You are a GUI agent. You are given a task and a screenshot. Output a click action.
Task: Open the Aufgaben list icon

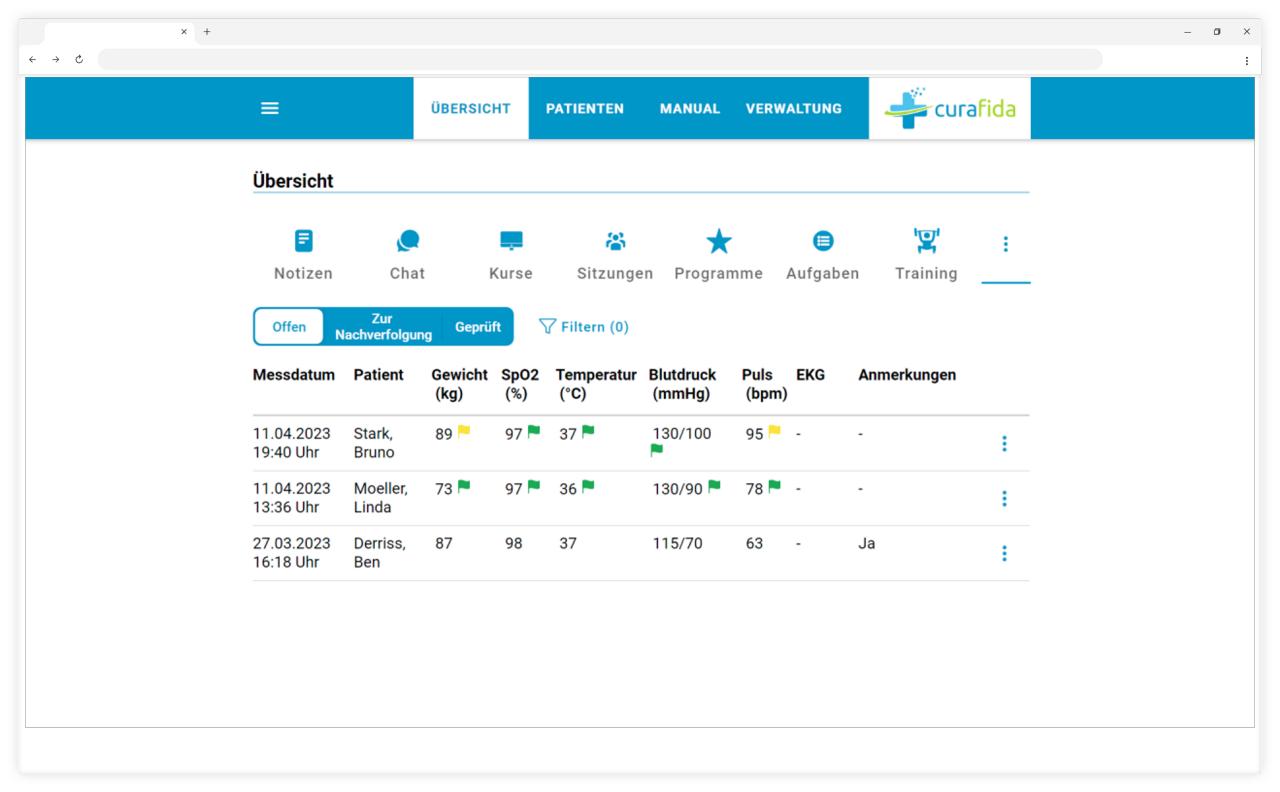822,241
